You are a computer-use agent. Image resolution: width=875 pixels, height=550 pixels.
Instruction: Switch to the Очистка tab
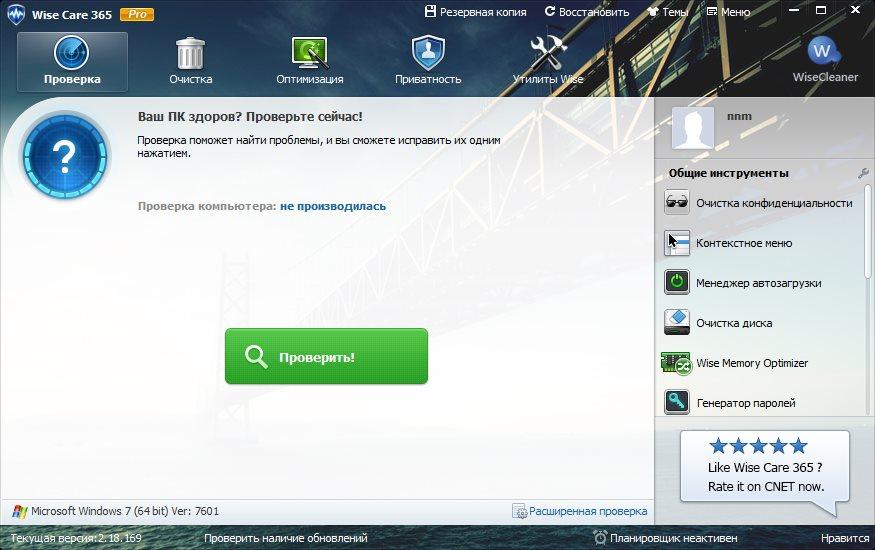(190, 61)
